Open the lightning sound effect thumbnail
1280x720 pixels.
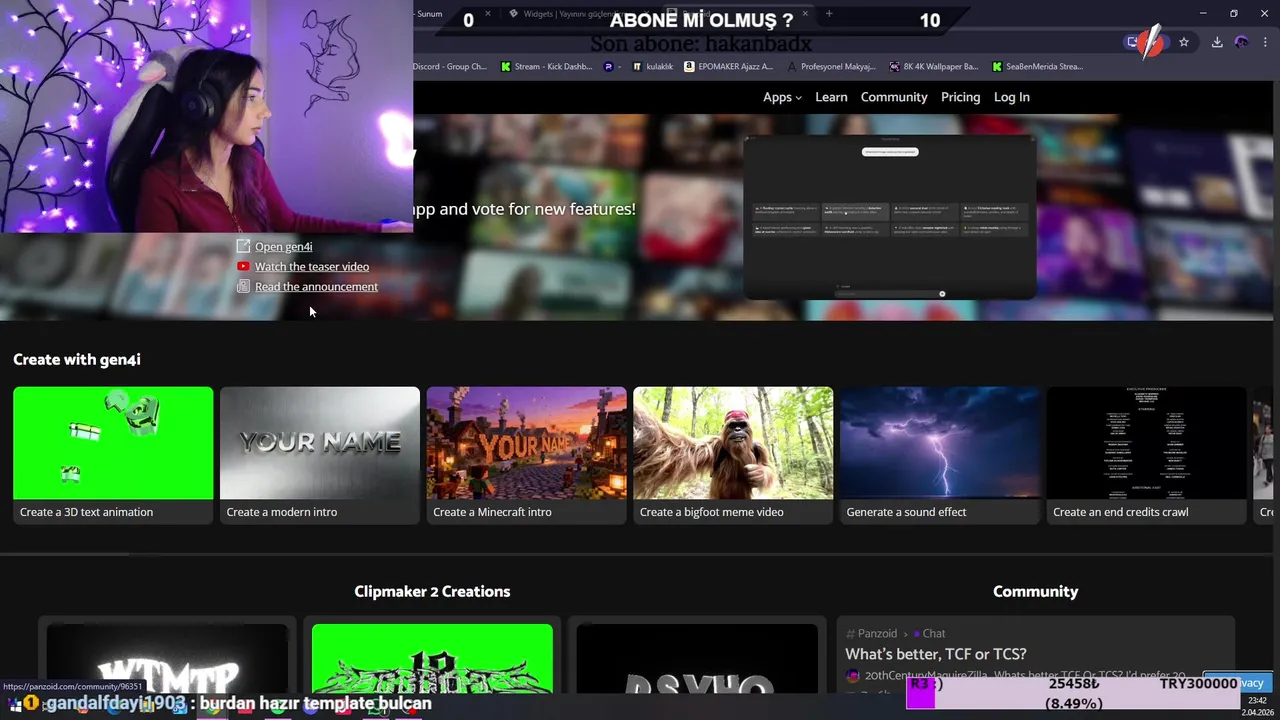point(940,443)
